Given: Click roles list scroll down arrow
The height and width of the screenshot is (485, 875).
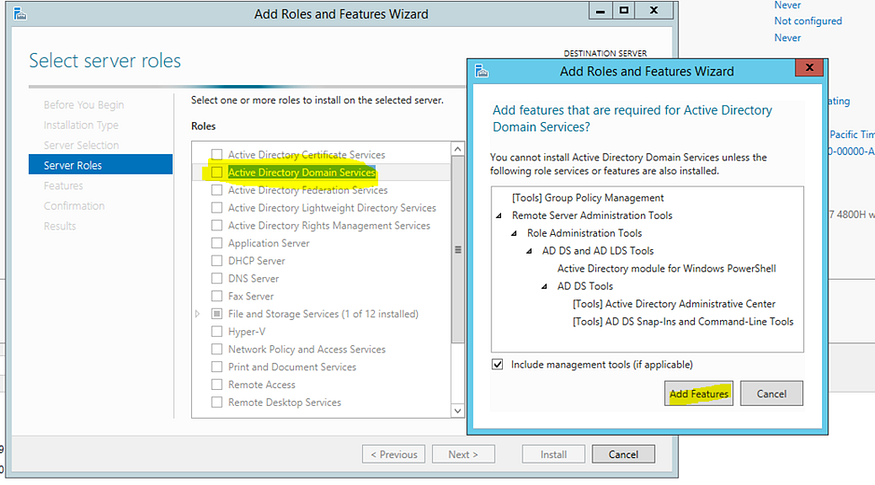Looking at the screenshot, I should [x=458, y=411].
